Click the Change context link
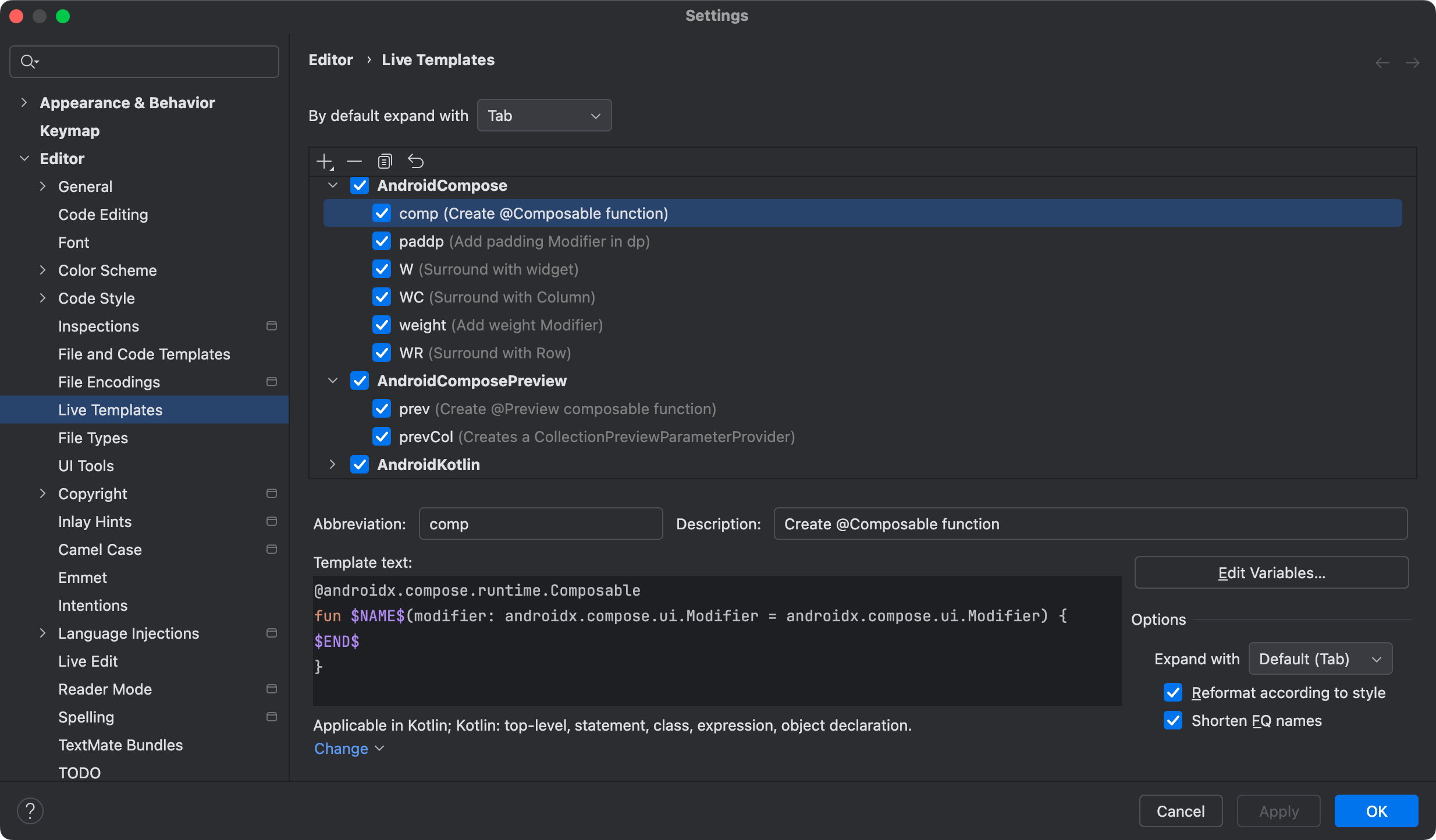The image size is (1436, 840). tap(342, 748)
